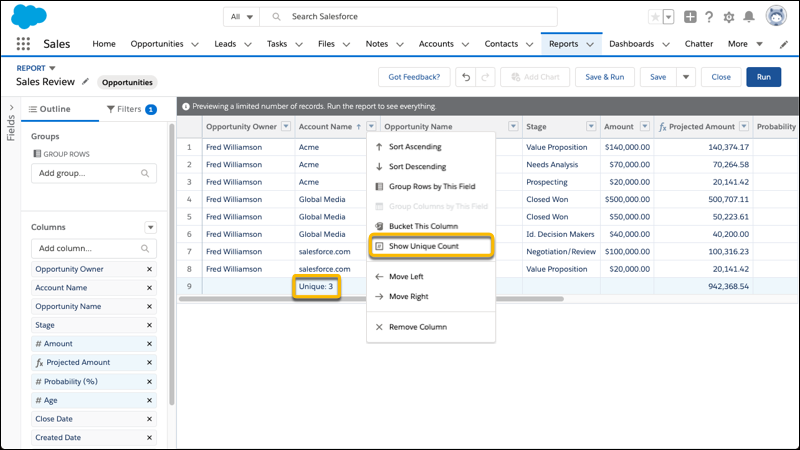Image resolution: width=800 pixels, height=450 pixels.
Task: Click the undo arrow button
Action: point(465,77)
